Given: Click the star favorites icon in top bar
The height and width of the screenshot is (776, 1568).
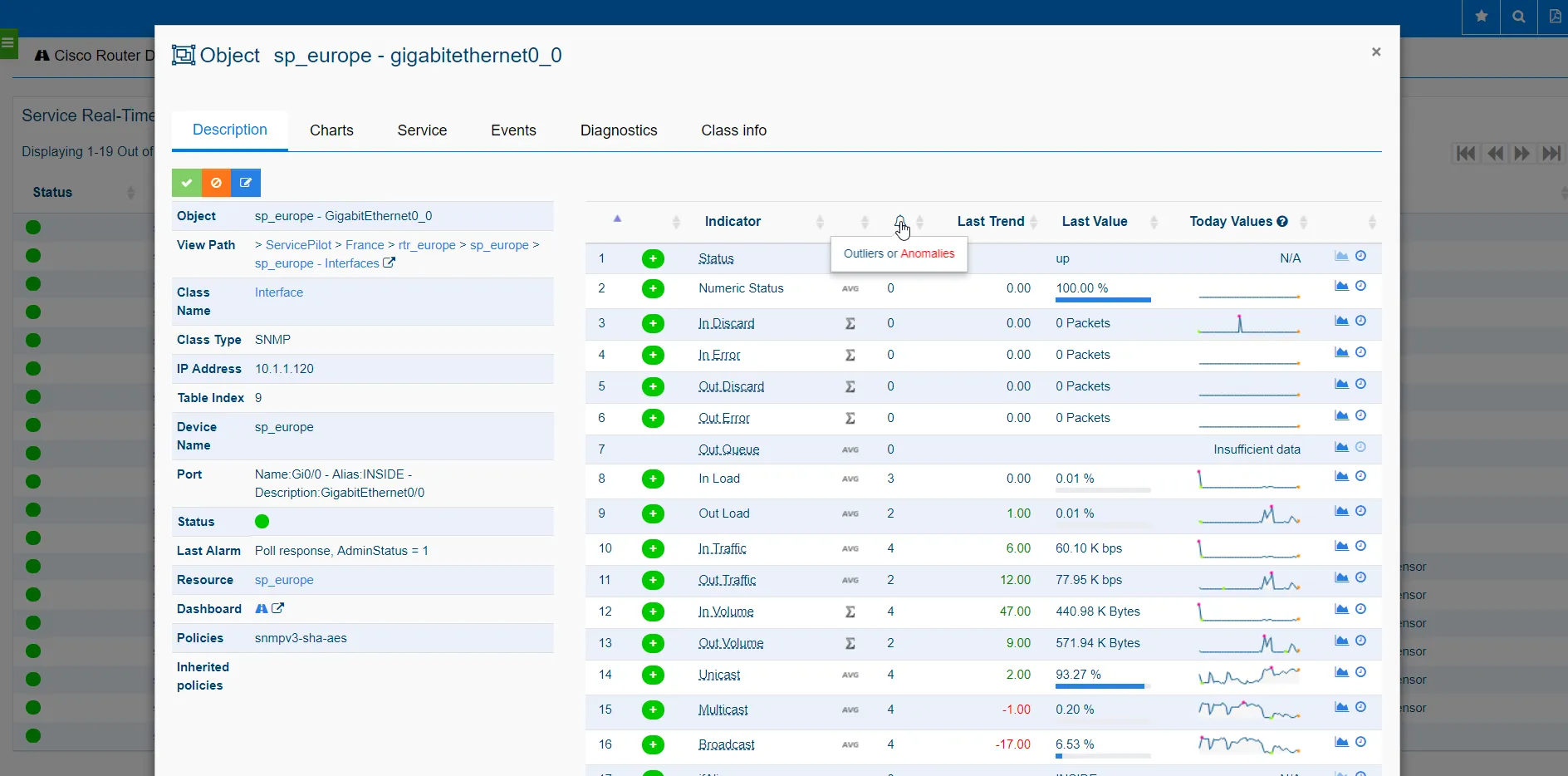Looking at the screenshot, I should tap(1481, 16).
